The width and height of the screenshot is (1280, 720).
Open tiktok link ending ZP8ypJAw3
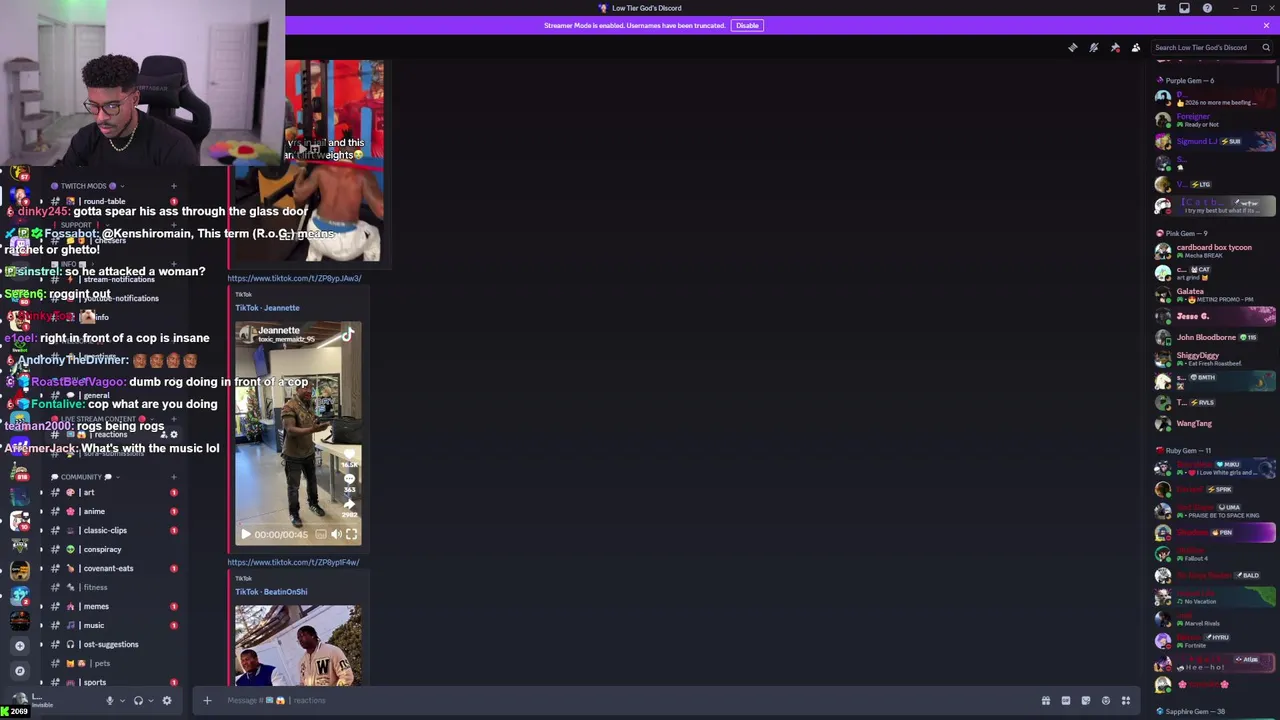click(294, 278)
